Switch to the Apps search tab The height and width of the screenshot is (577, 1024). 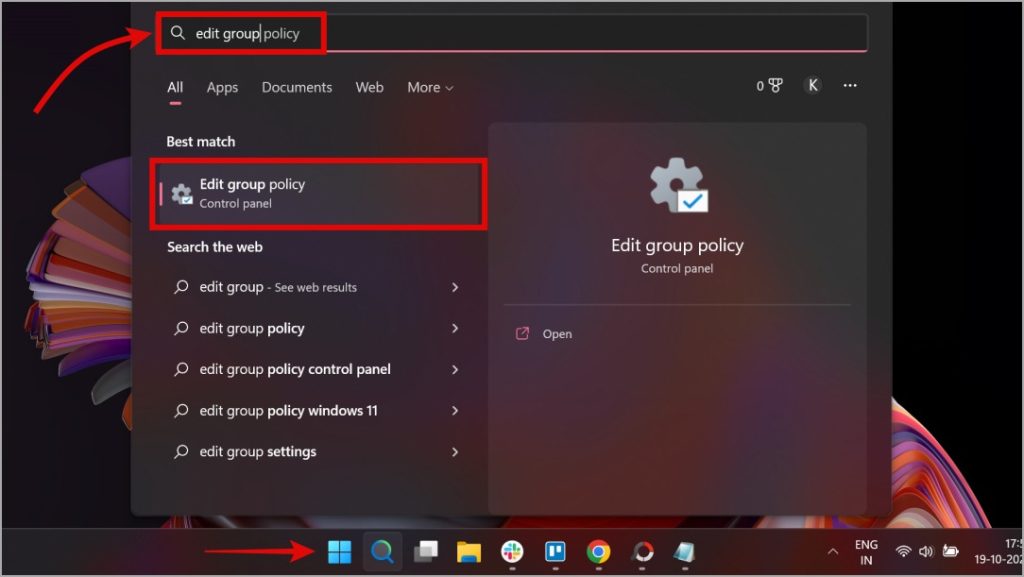(222, 88)
